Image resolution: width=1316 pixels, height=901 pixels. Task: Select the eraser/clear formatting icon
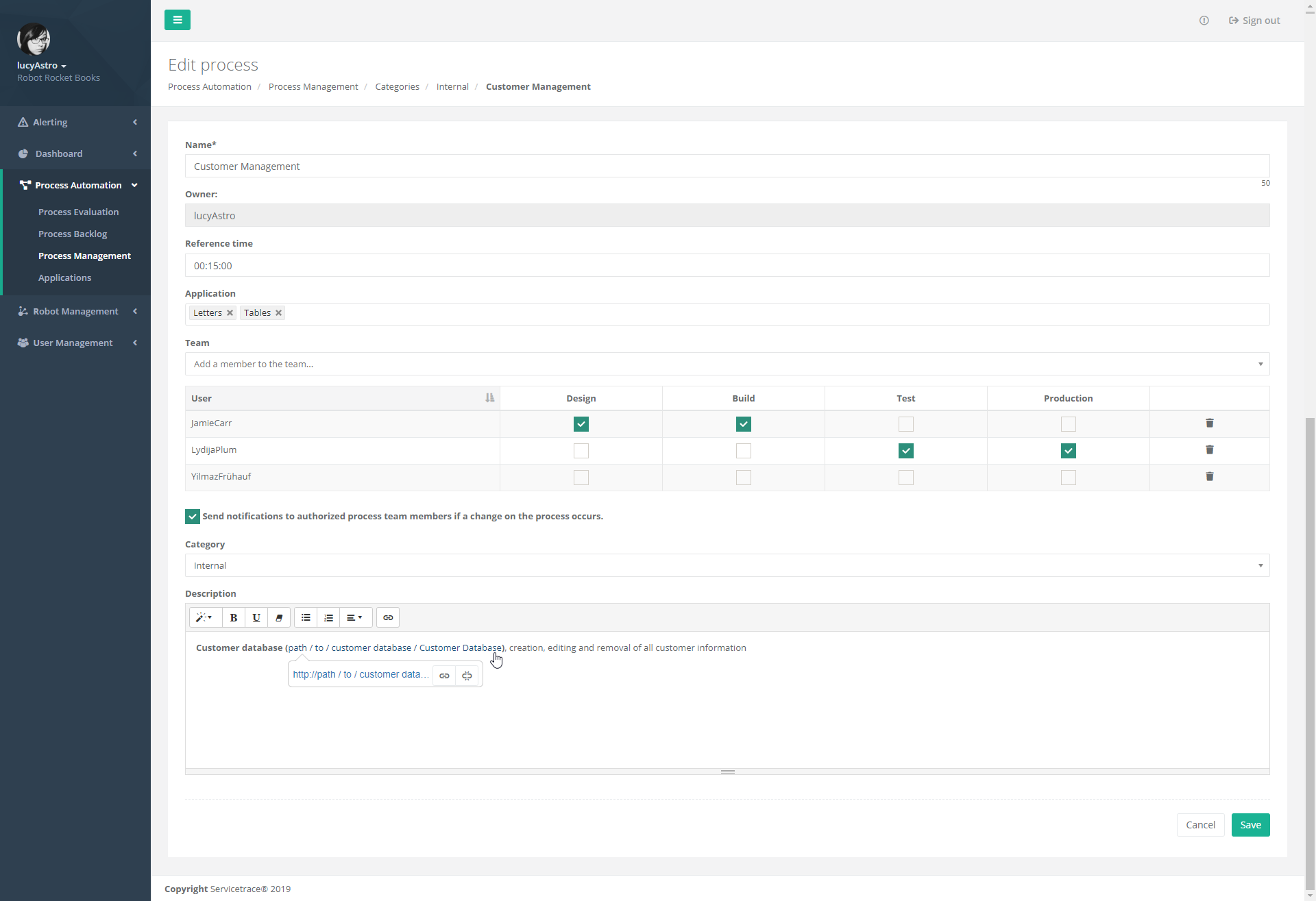[x=278, y=617]
